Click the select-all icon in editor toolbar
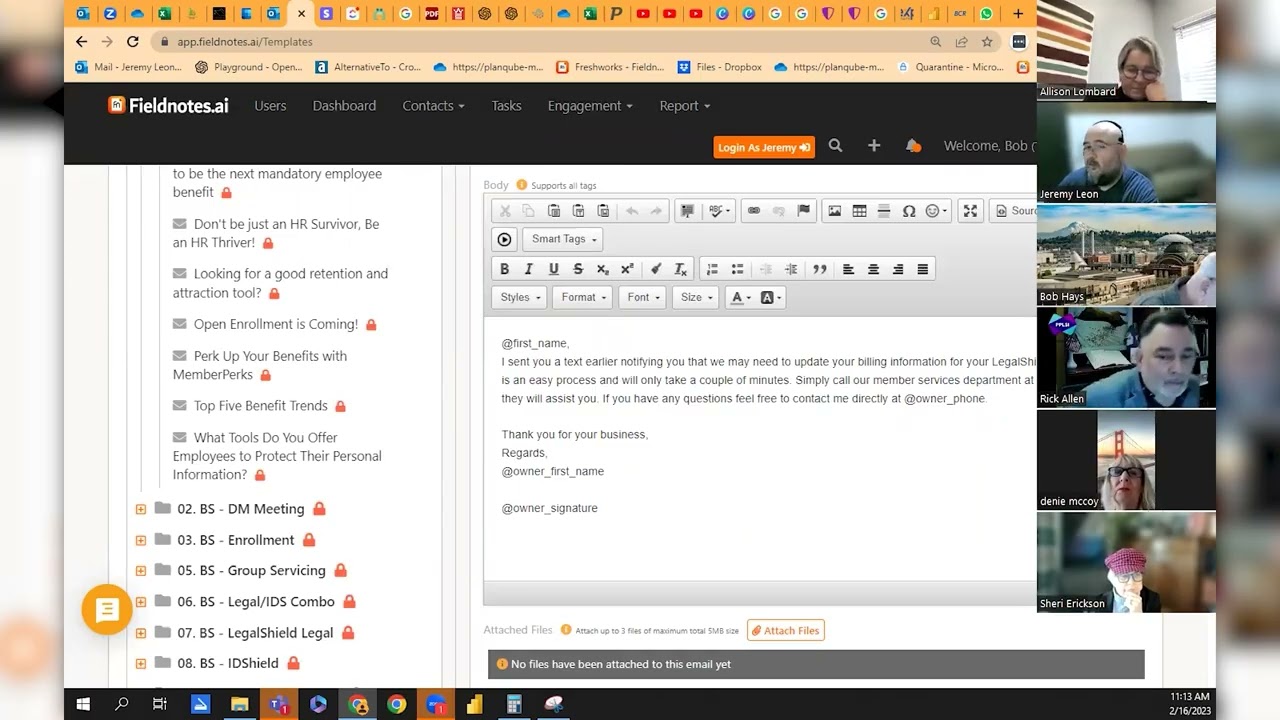 click(687, 211)
